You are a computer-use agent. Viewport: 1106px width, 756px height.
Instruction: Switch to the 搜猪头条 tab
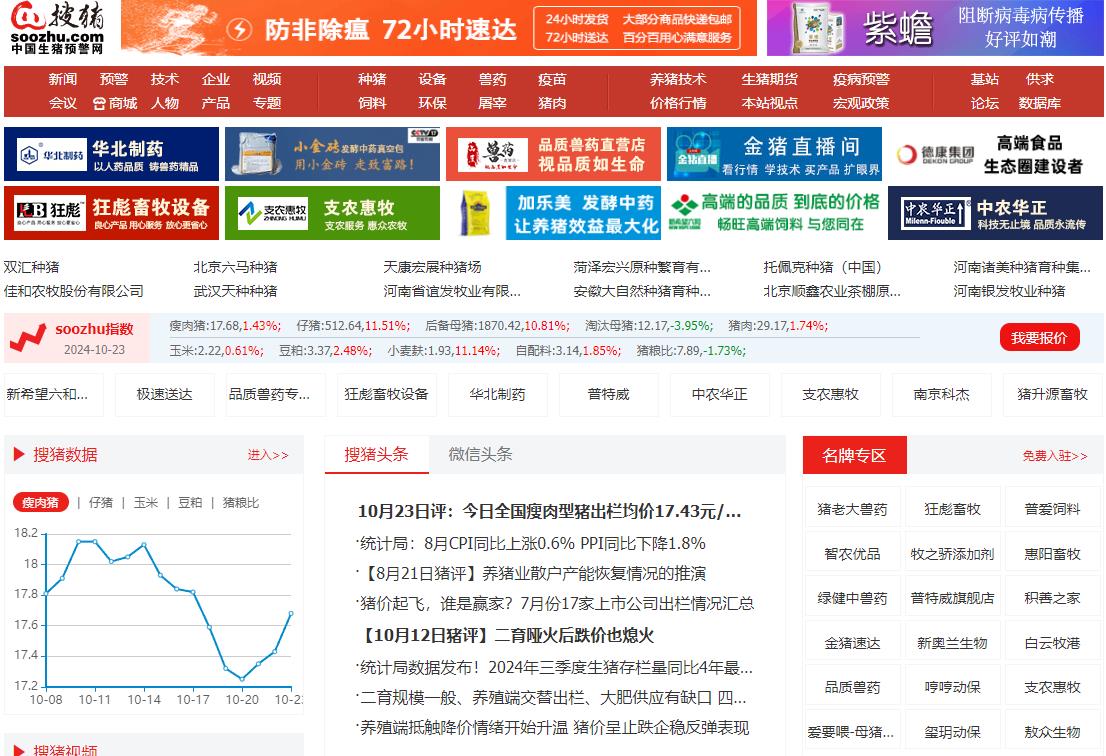click(377, 454)
